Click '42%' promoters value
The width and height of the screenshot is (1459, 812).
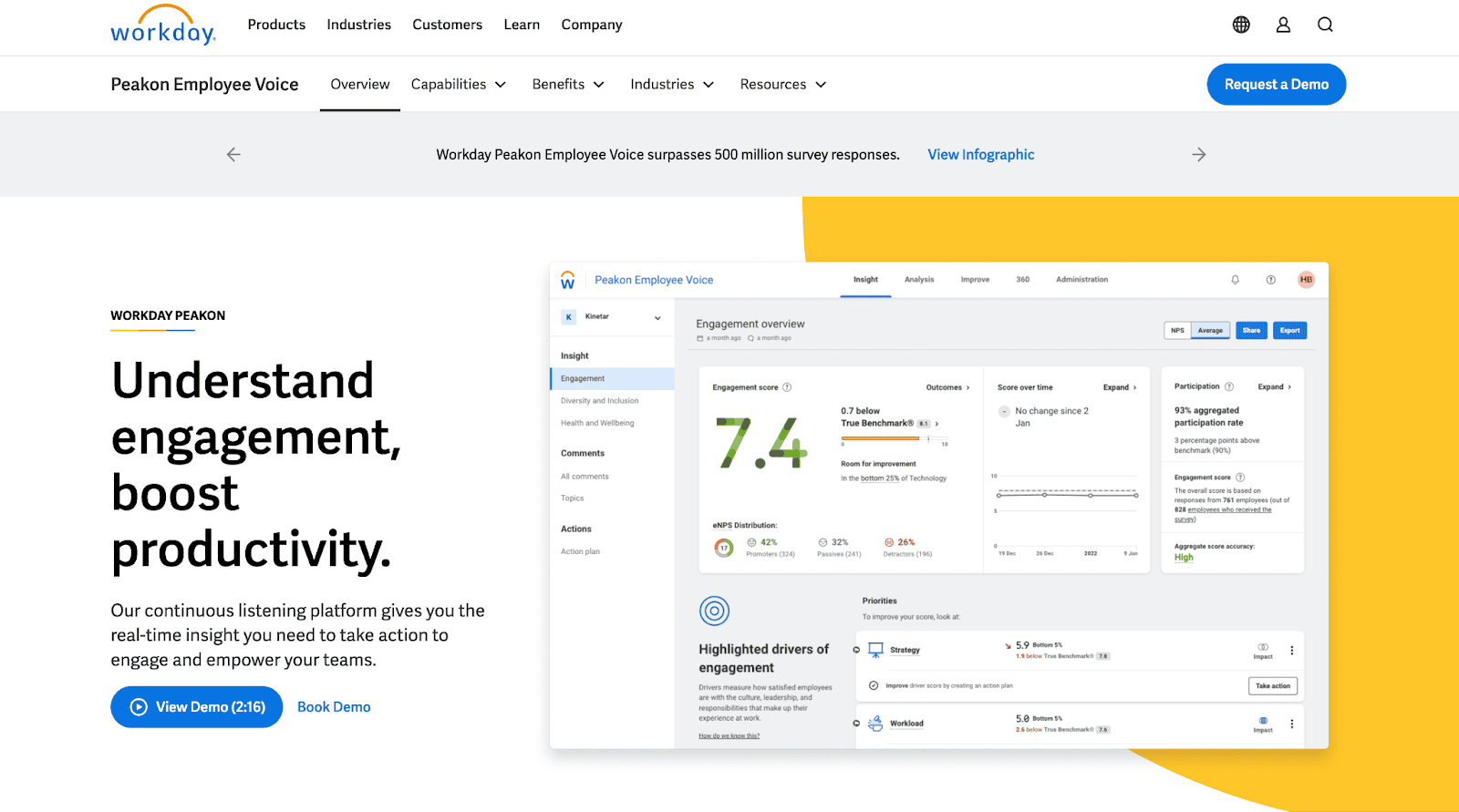(x=769, y=542)
